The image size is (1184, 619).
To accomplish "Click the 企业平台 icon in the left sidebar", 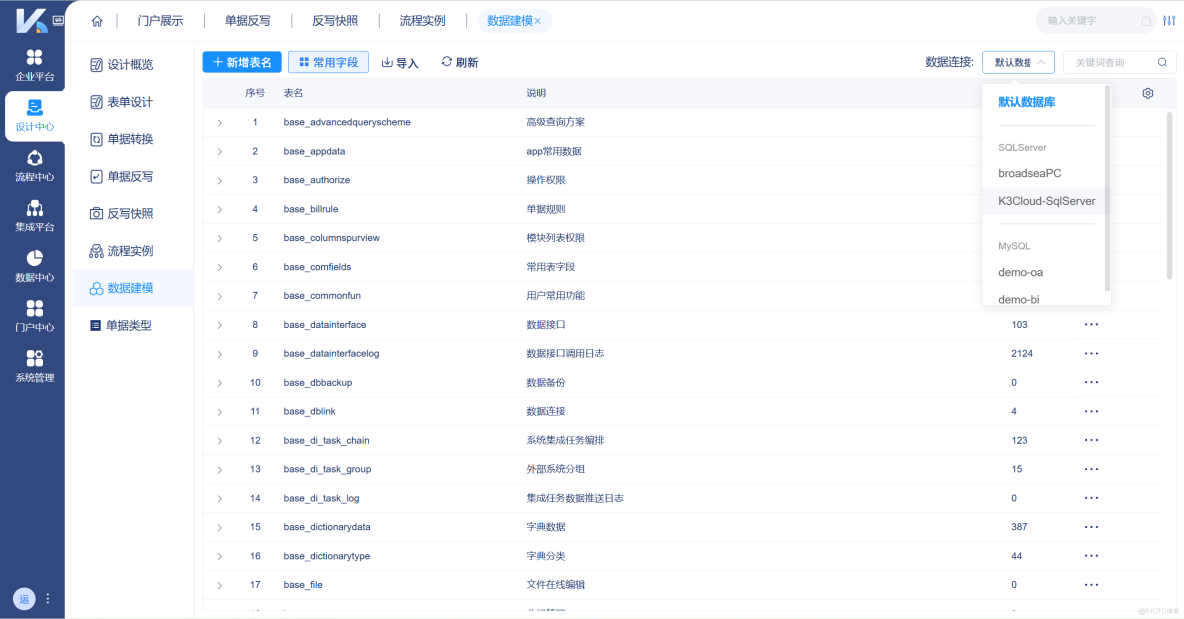I will click(x=33, y=62).
